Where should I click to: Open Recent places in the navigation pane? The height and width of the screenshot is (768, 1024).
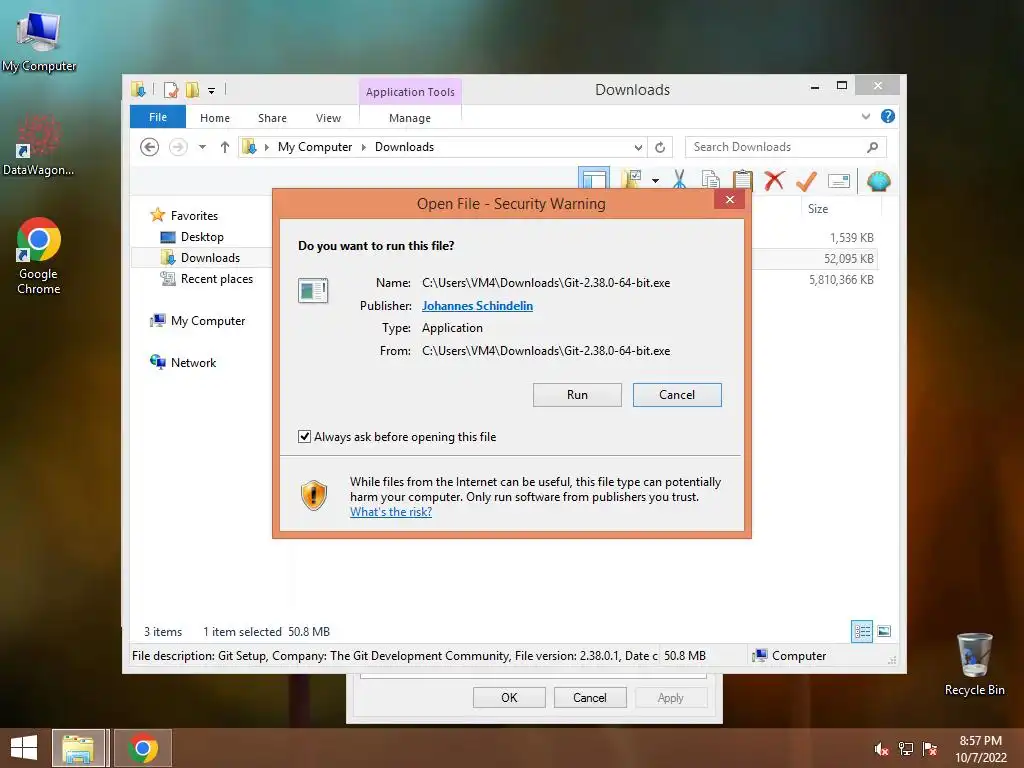(217, 279)
